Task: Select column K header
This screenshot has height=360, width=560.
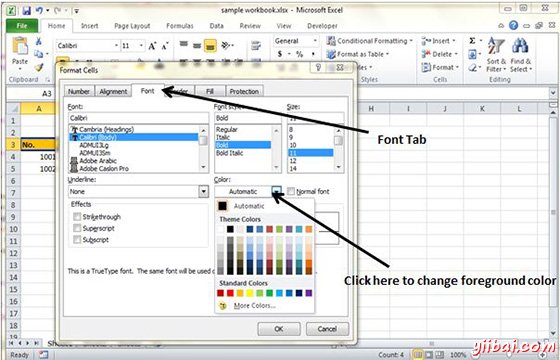Action: pyautogui.click(x=482, y=109)
